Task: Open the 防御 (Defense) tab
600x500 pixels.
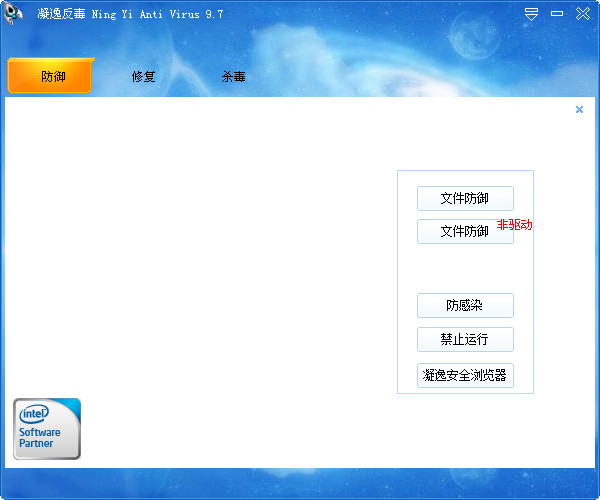Action: [x=50, y=76]
